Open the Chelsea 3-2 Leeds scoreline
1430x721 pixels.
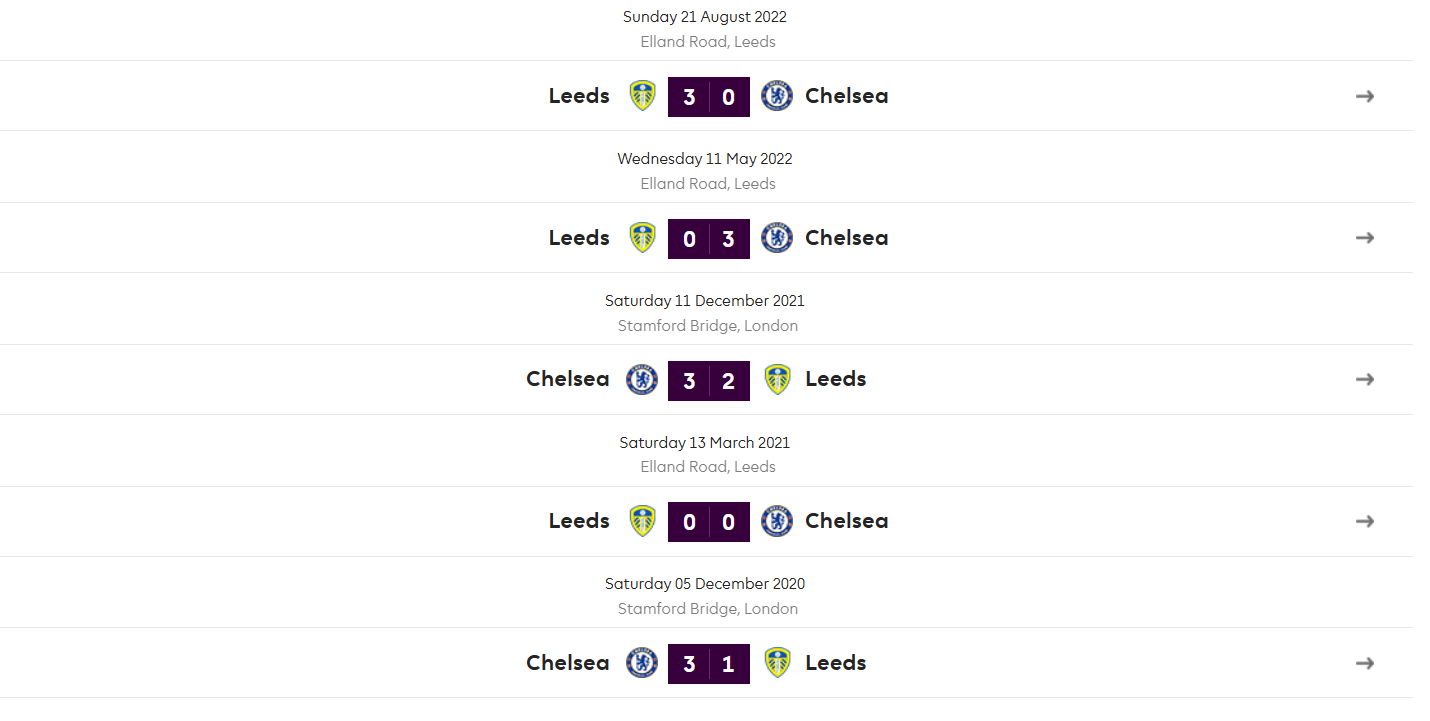click(x=709, y=380)
